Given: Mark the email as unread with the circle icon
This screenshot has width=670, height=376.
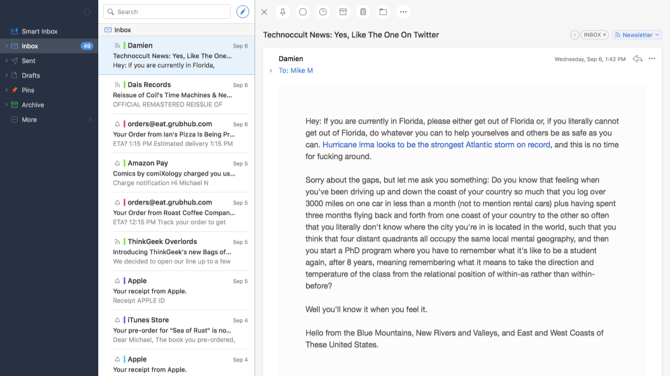Looking at the screenshot, I should click(303, 12).
